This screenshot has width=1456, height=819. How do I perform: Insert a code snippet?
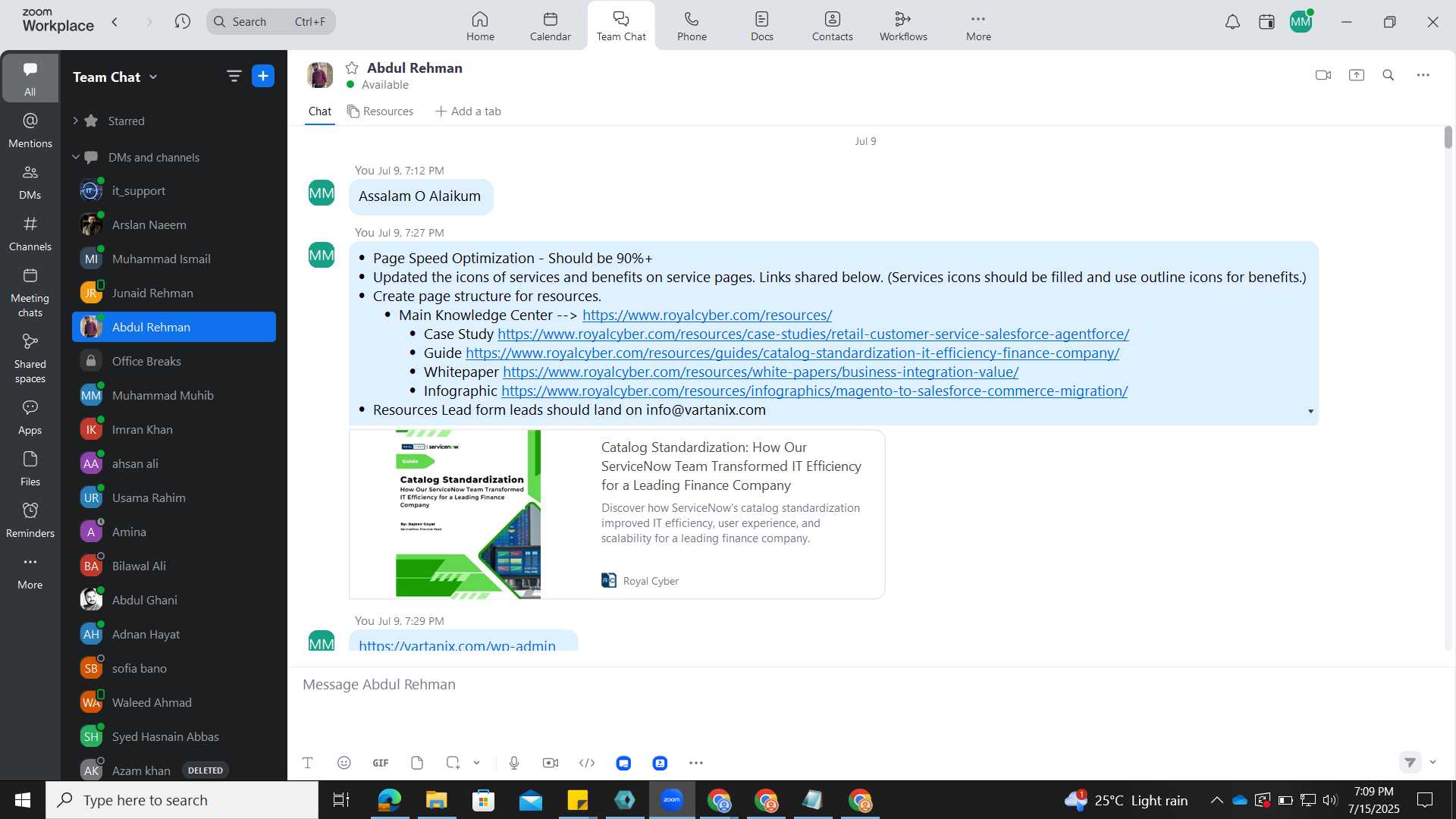coord(587,763)
